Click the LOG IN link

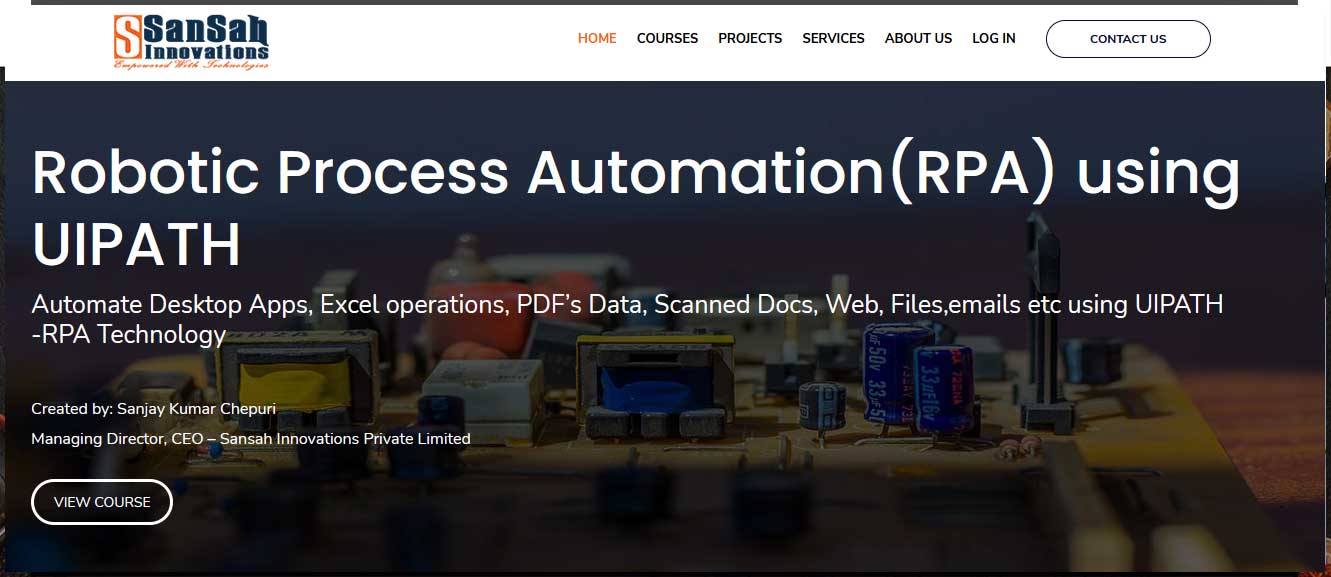point(993,38)
